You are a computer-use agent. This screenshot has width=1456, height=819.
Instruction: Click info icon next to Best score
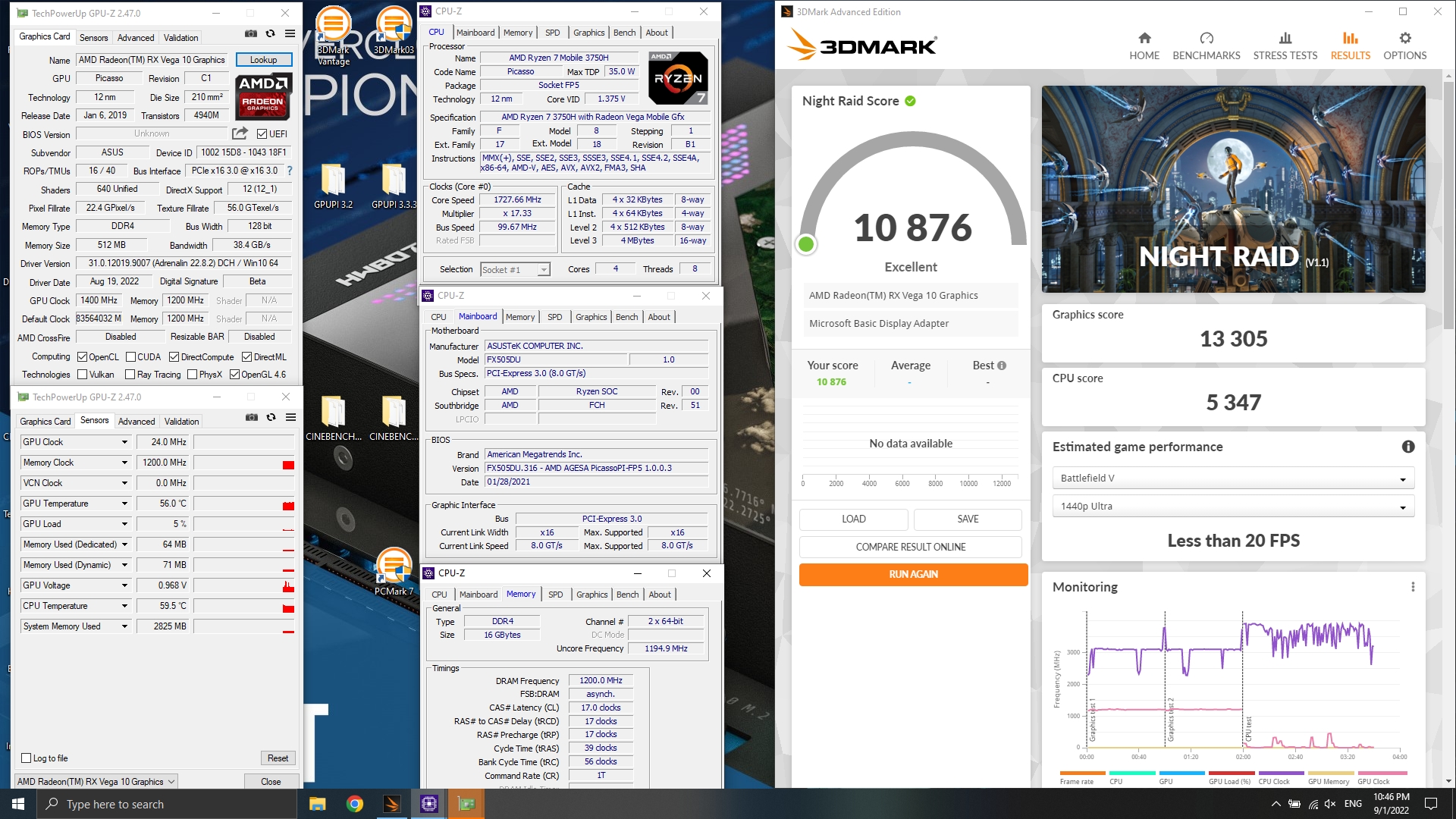pos(1002,366)
